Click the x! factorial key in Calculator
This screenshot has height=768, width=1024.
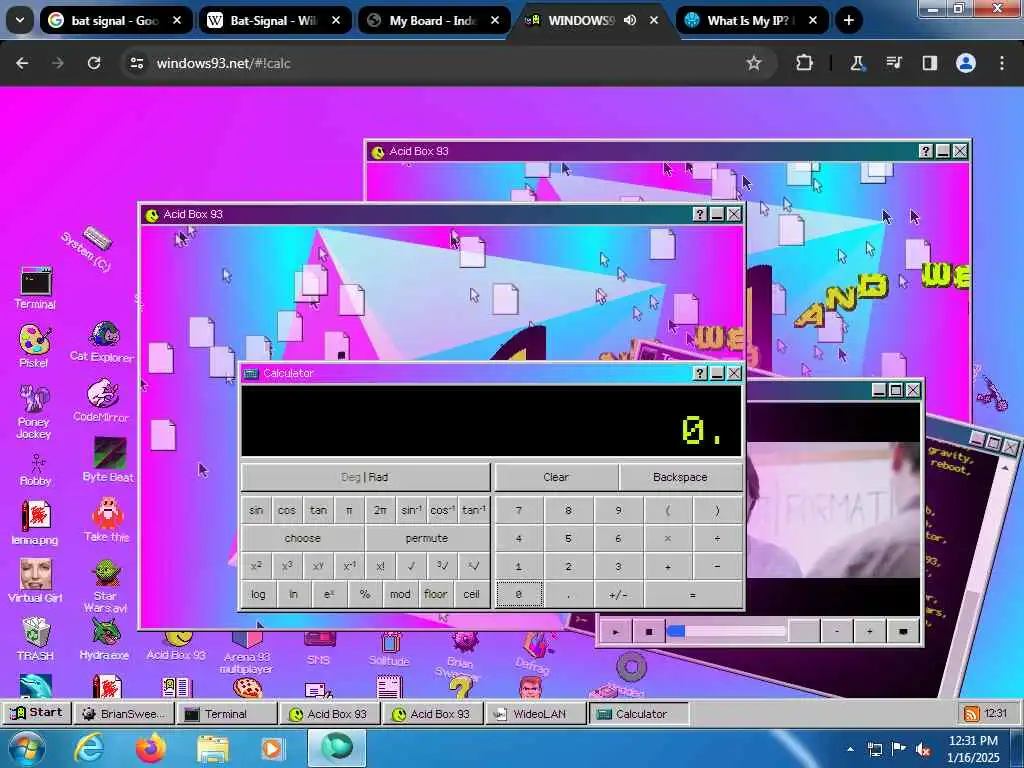pyautogui.click(x=380, y=566)
